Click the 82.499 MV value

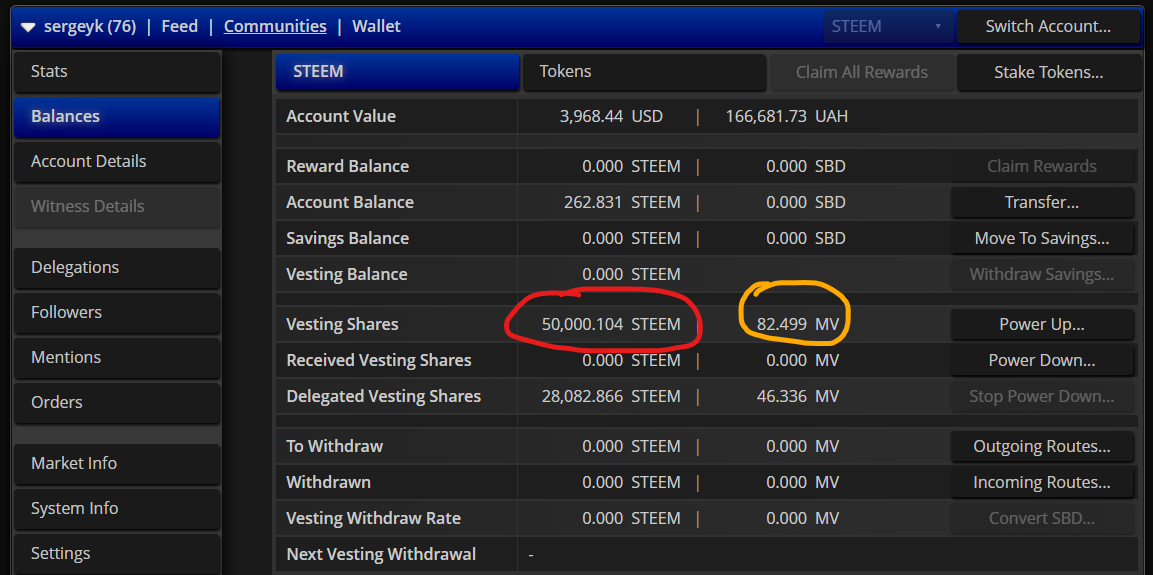tap(798, 324)
